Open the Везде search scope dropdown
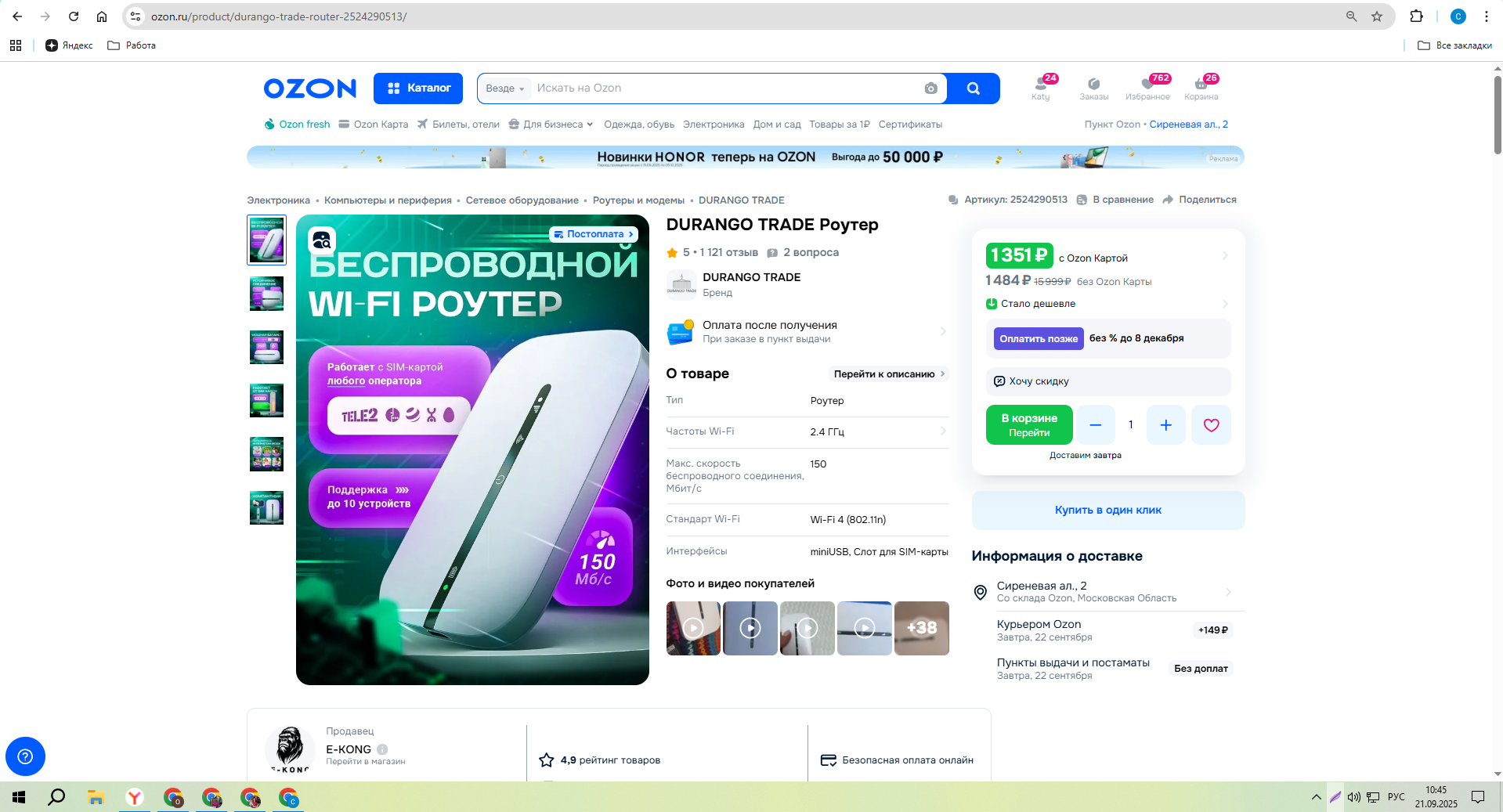This screenshot has width=1503, height=812. [x=504, y=88]
